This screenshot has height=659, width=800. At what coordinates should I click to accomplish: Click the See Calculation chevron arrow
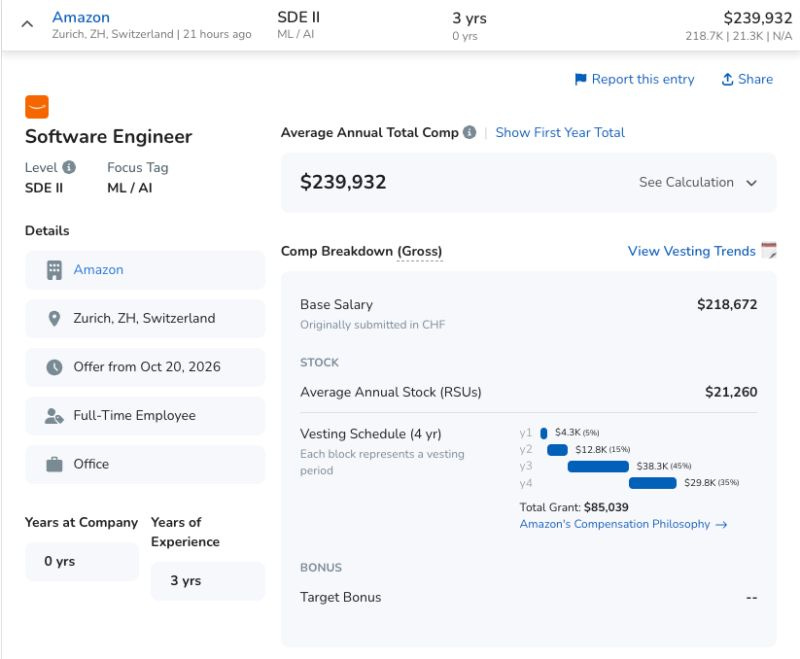point(751,183)
